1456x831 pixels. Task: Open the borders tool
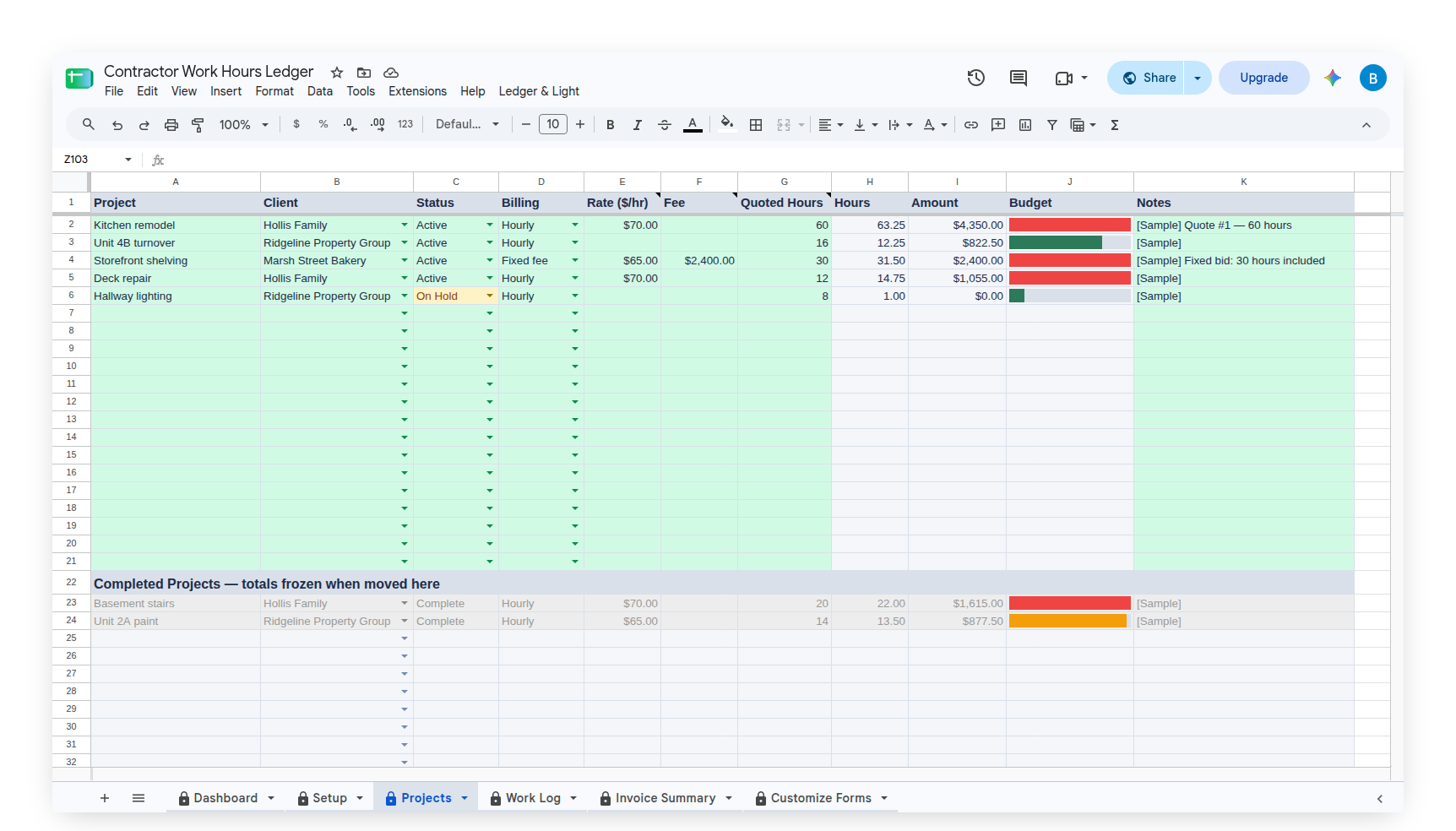point(756,125)
